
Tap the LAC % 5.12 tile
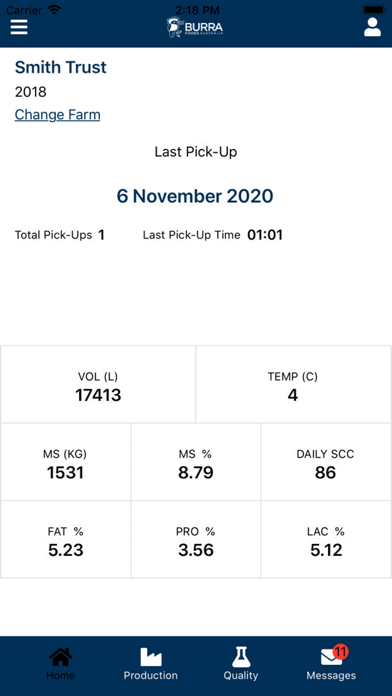click(326, 539)
